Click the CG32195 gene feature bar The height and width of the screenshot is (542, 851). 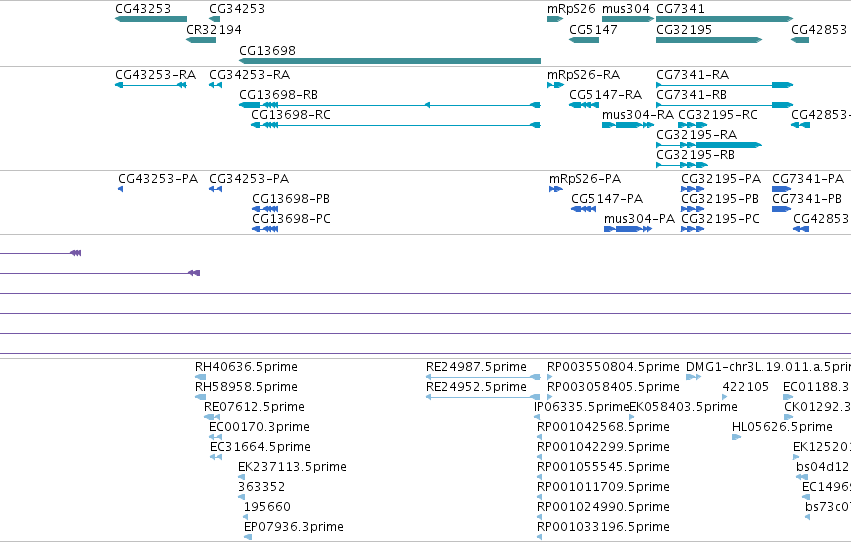pyautogui.click(x=709, y=40)
